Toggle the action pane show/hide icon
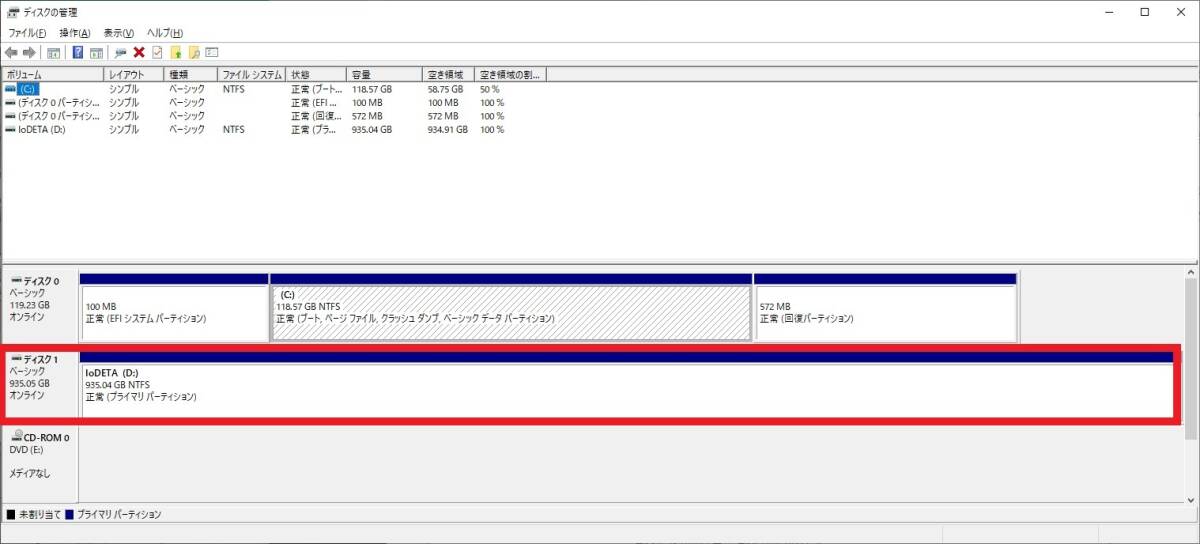Image resolution: width=1200 pixels, height=544 pixels. [97, 52]
